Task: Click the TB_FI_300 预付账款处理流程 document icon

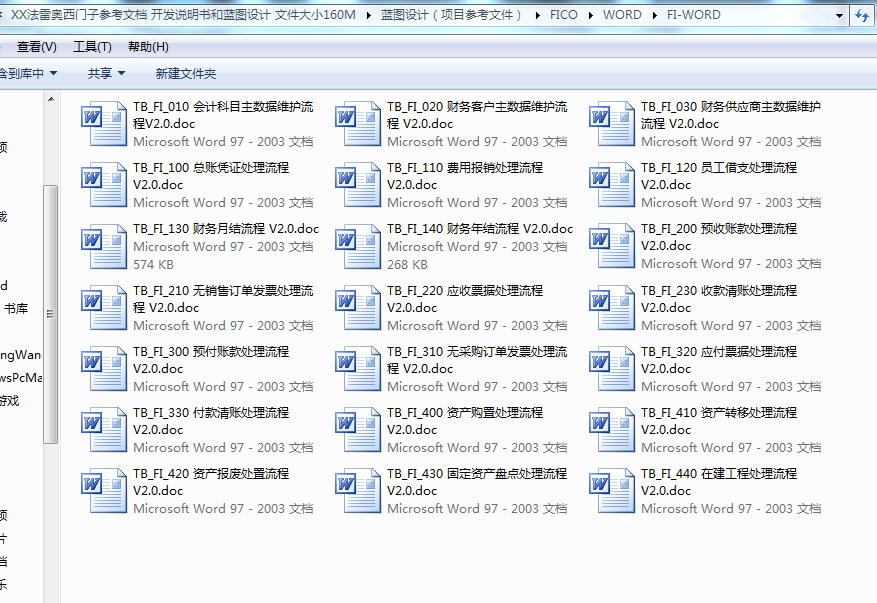Action: 104,369
